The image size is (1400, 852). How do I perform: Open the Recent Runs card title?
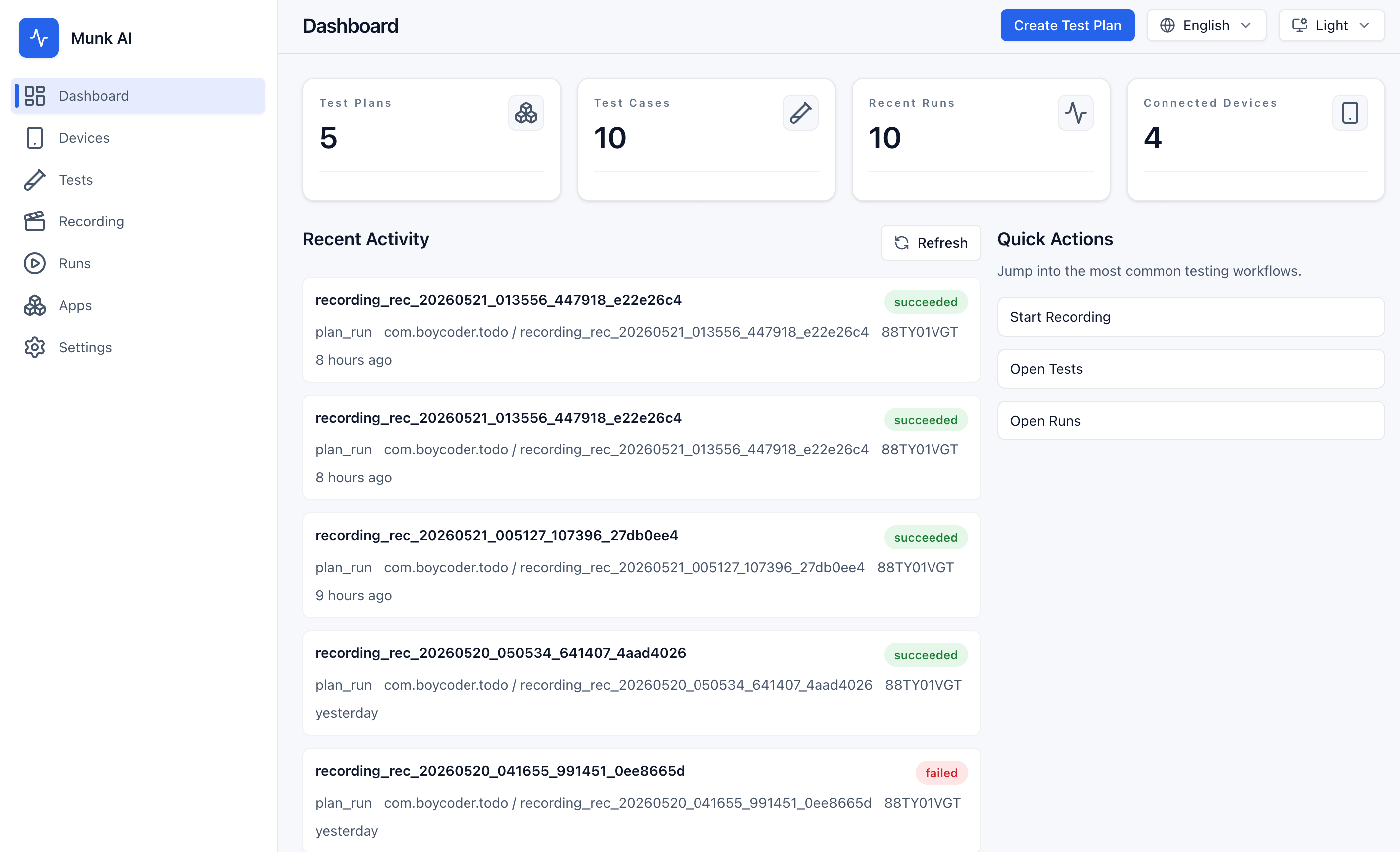[912, 103]
